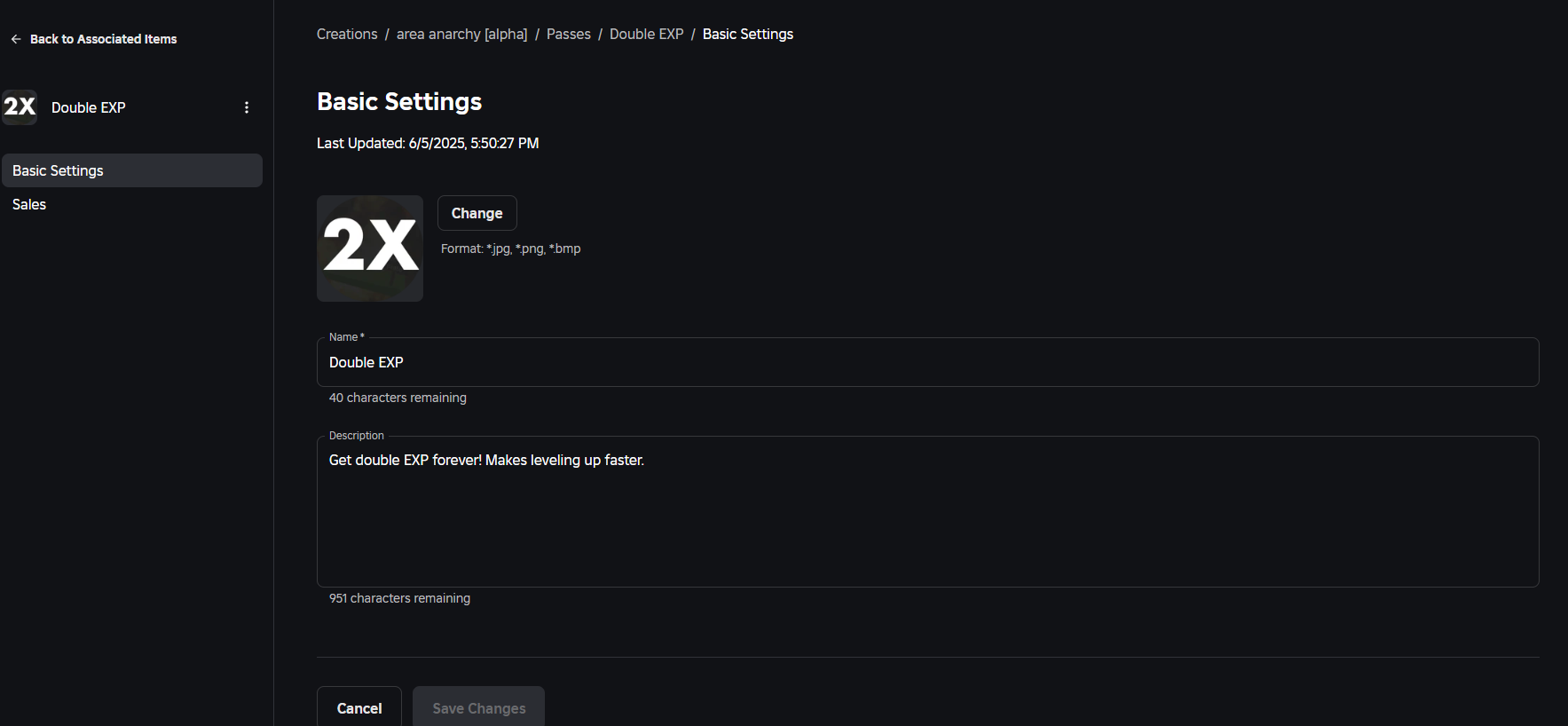Click Change to upload a new image
Image resolution: width=1568 pixels, height=726 pixels.
[477, 213]
